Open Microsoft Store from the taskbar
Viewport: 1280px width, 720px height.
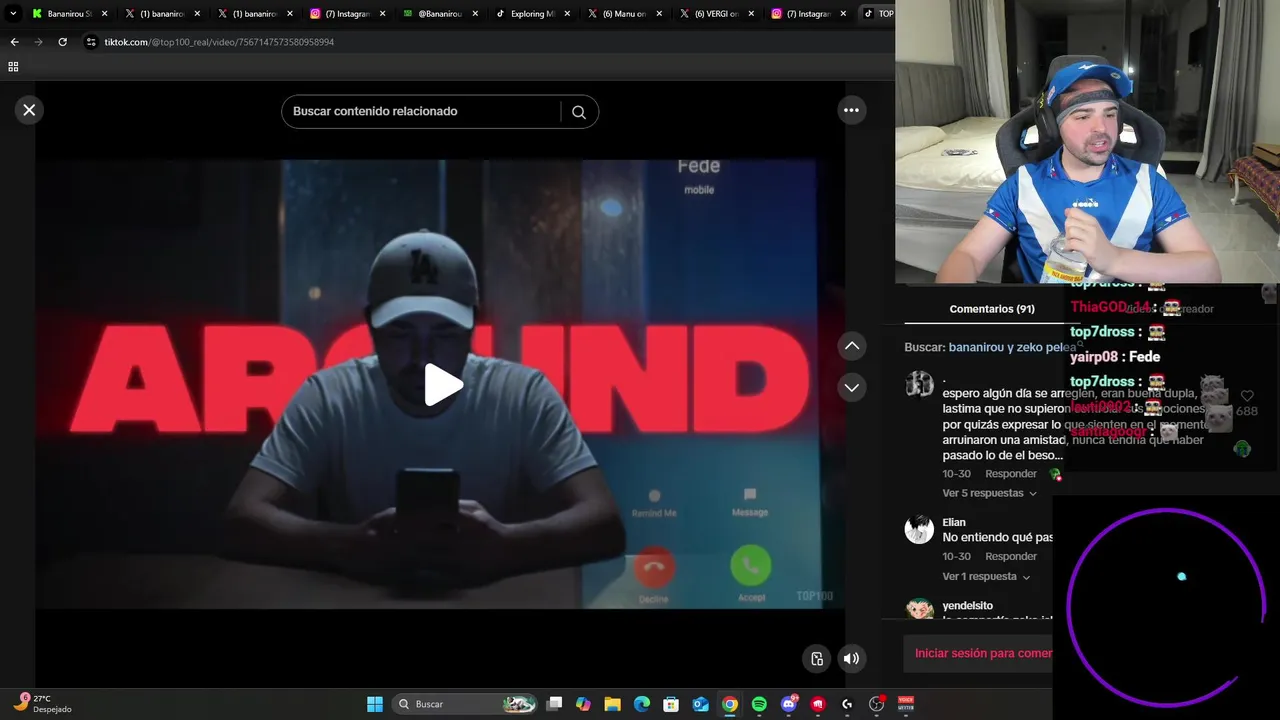point(671,704)
